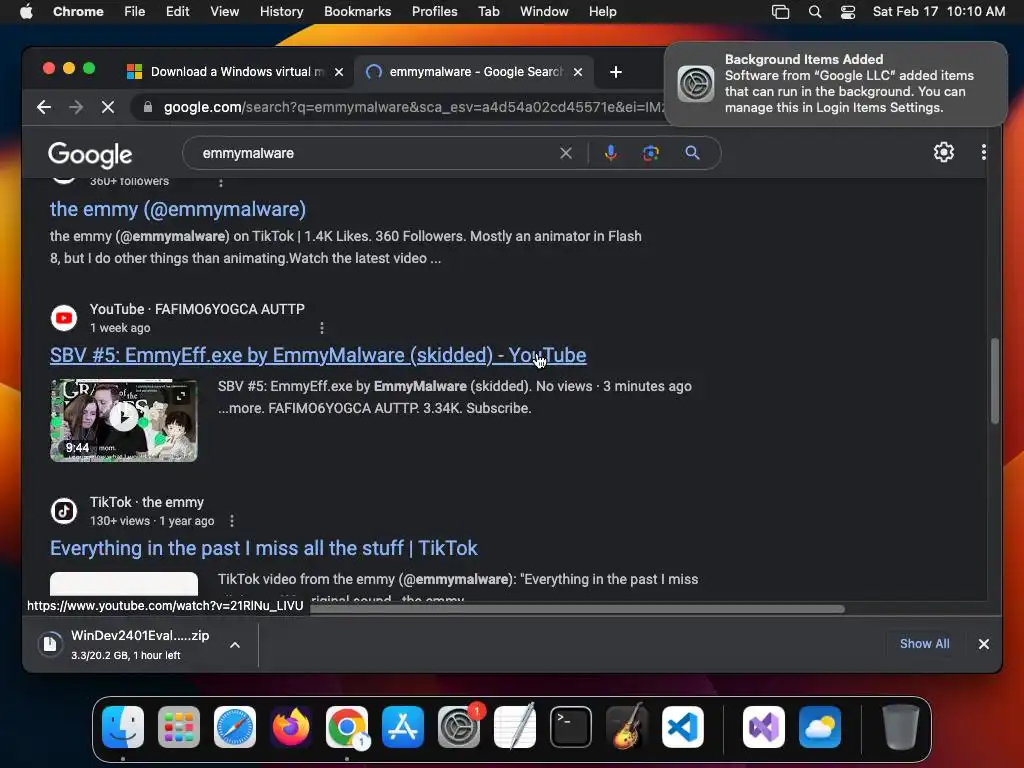Click the Chrome back arrow button
Image resolution: width=1024 pixels, height=768 pixels.
click(44, 107)
